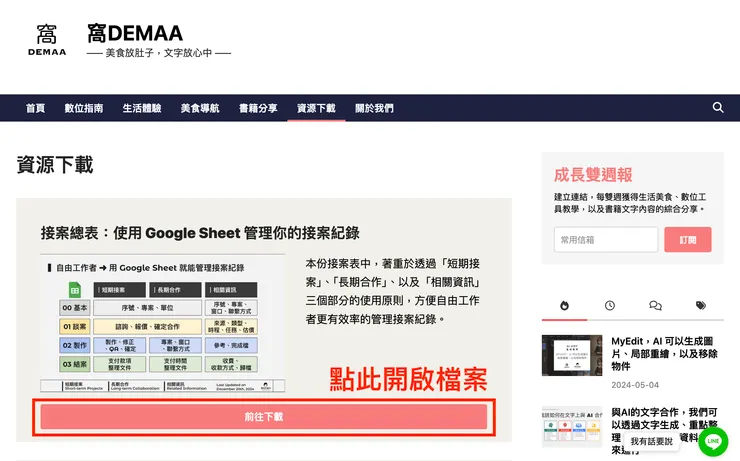740x461 pixels.
Task: Click the 前往下載 download button
Action: pyautogui.click(x=264, y=417)
